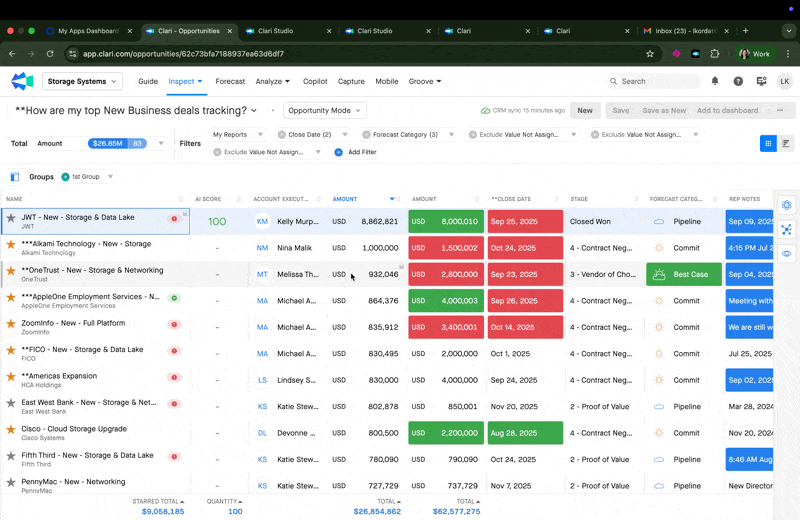
Task: Click the KM avatar for Kelly Murp...
Action: 262,221
